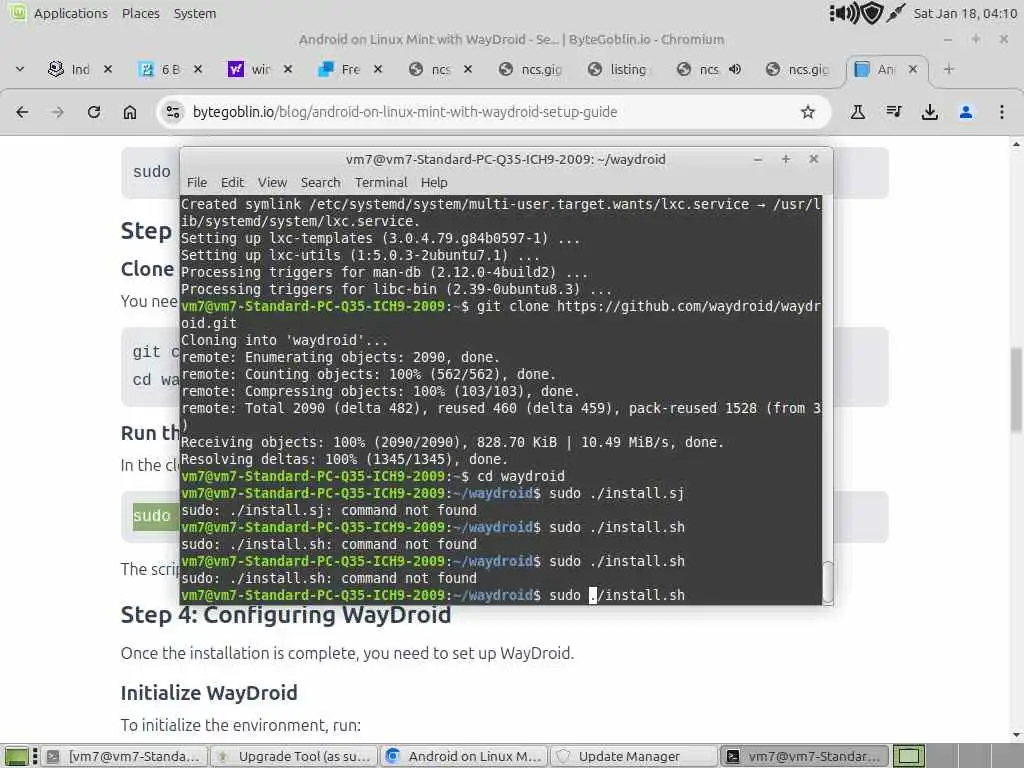Click the network connection tray icon
The image size is (1024, 768).
[x=896, y=13]
